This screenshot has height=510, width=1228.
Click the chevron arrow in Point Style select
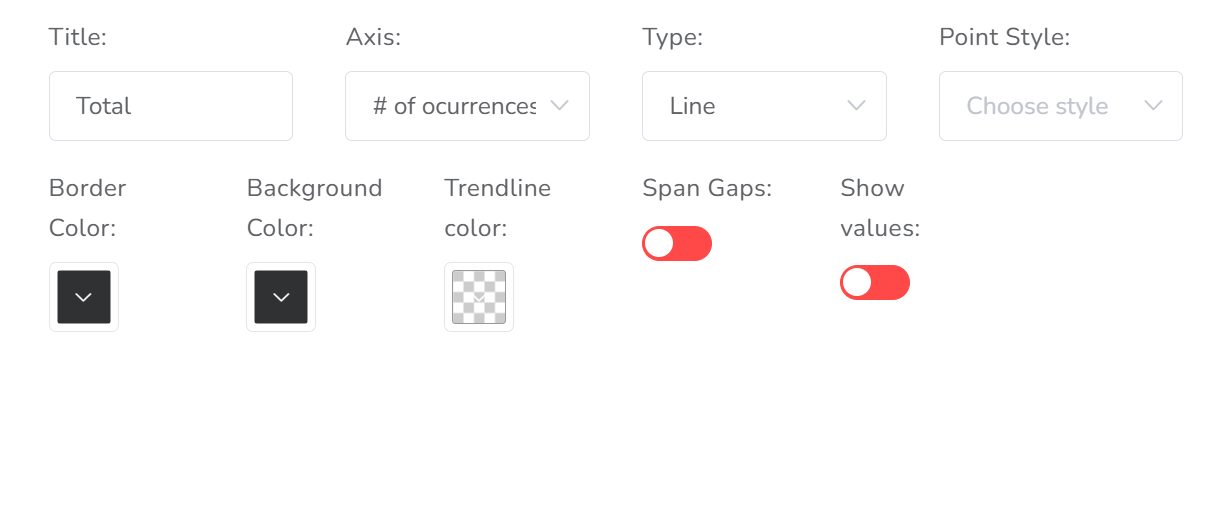pos(1153,105)
